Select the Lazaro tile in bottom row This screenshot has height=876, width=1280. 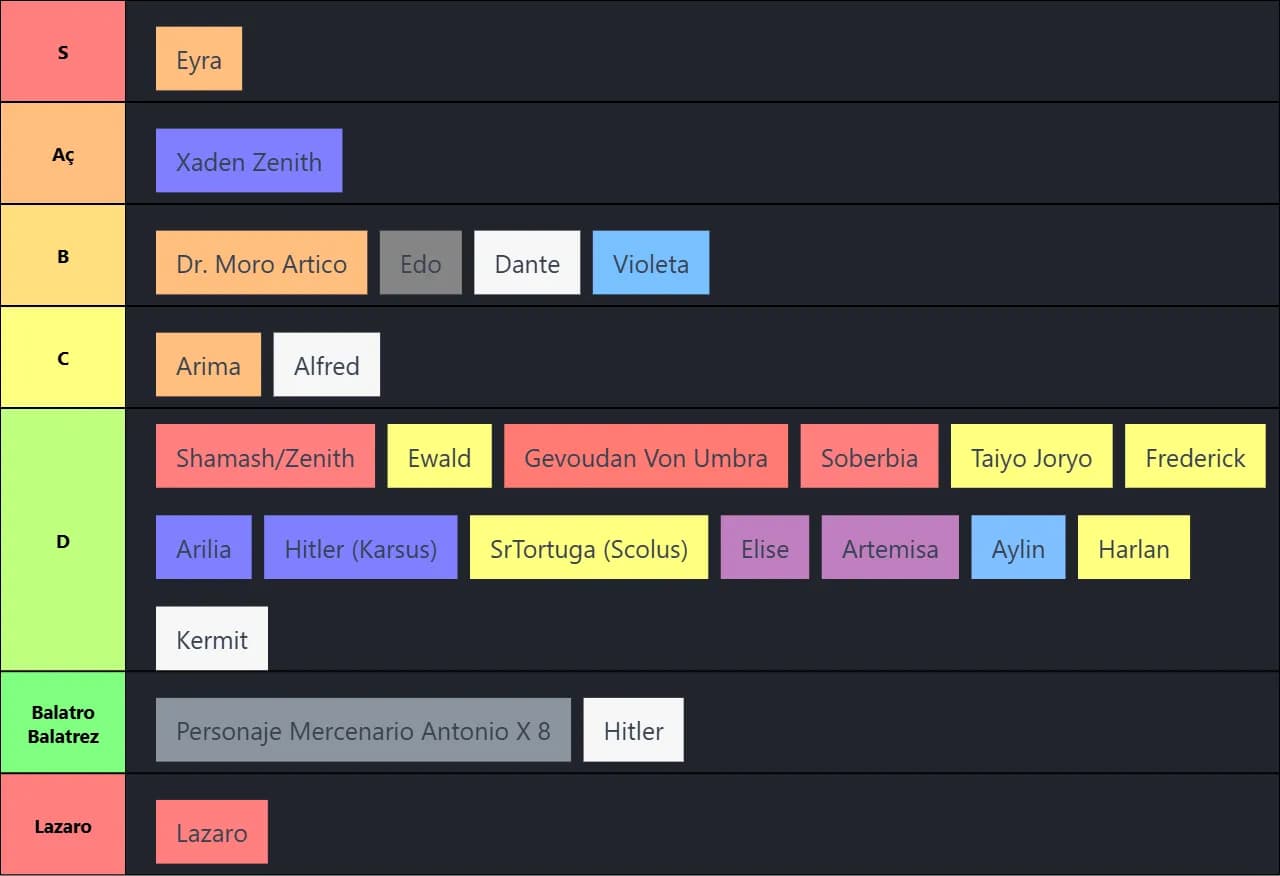point(212,832)
